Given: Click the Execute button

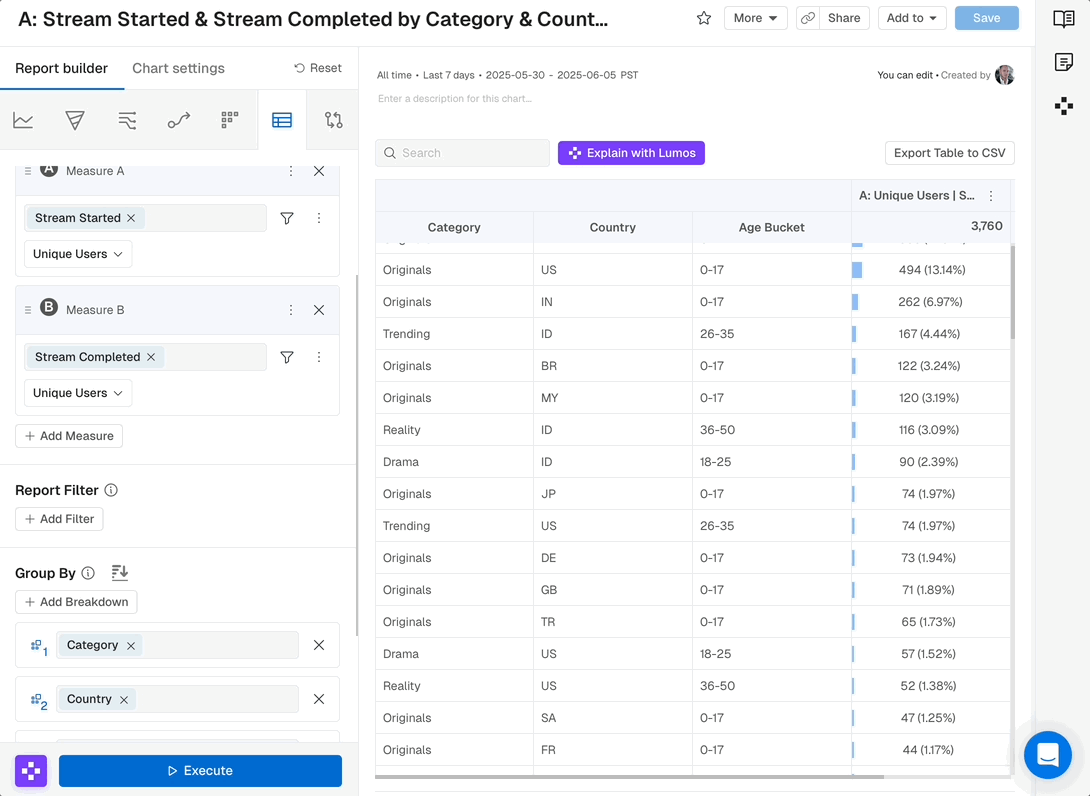Looking at the screenshot, I should [200, 771].
